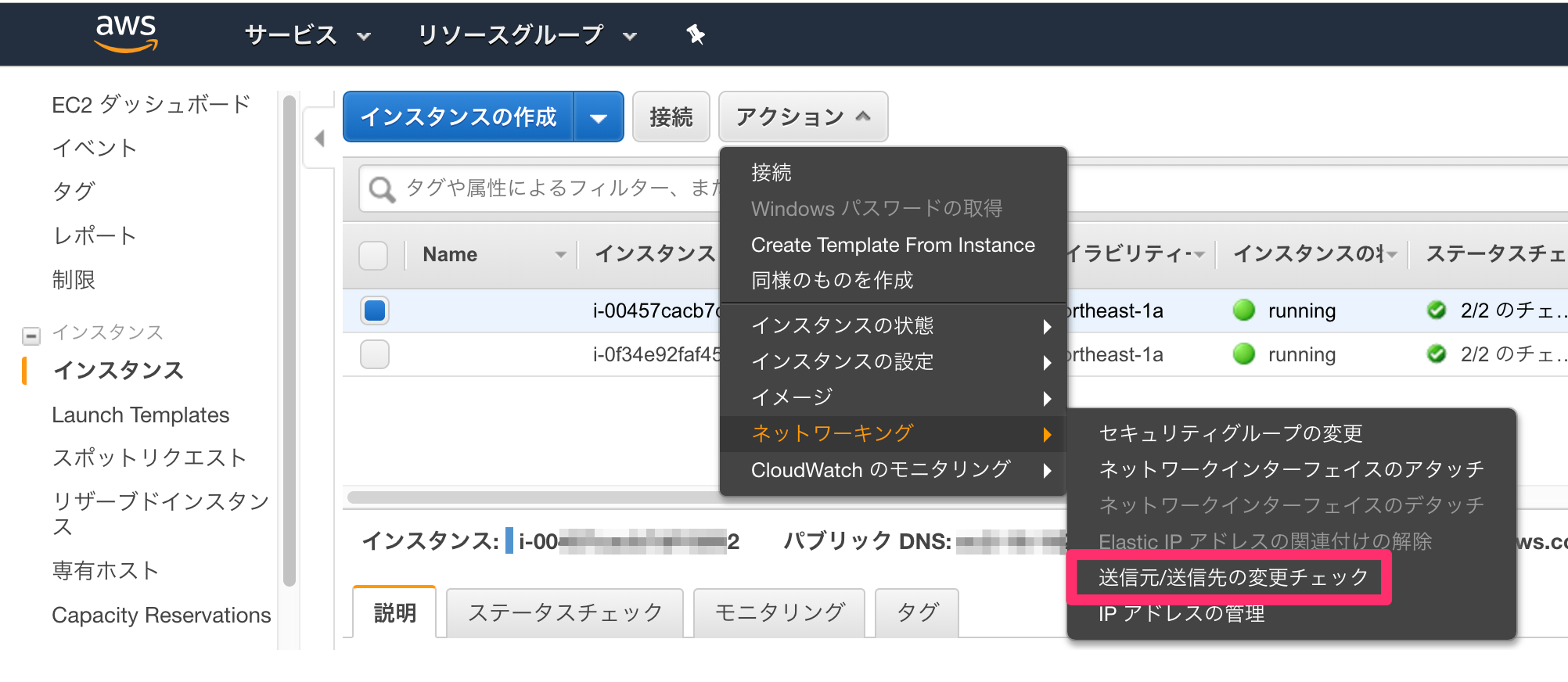This screenshot has height=682, width=1568.
Task: Expand the イメージ submenu
Action: click(x=893, y=397)
